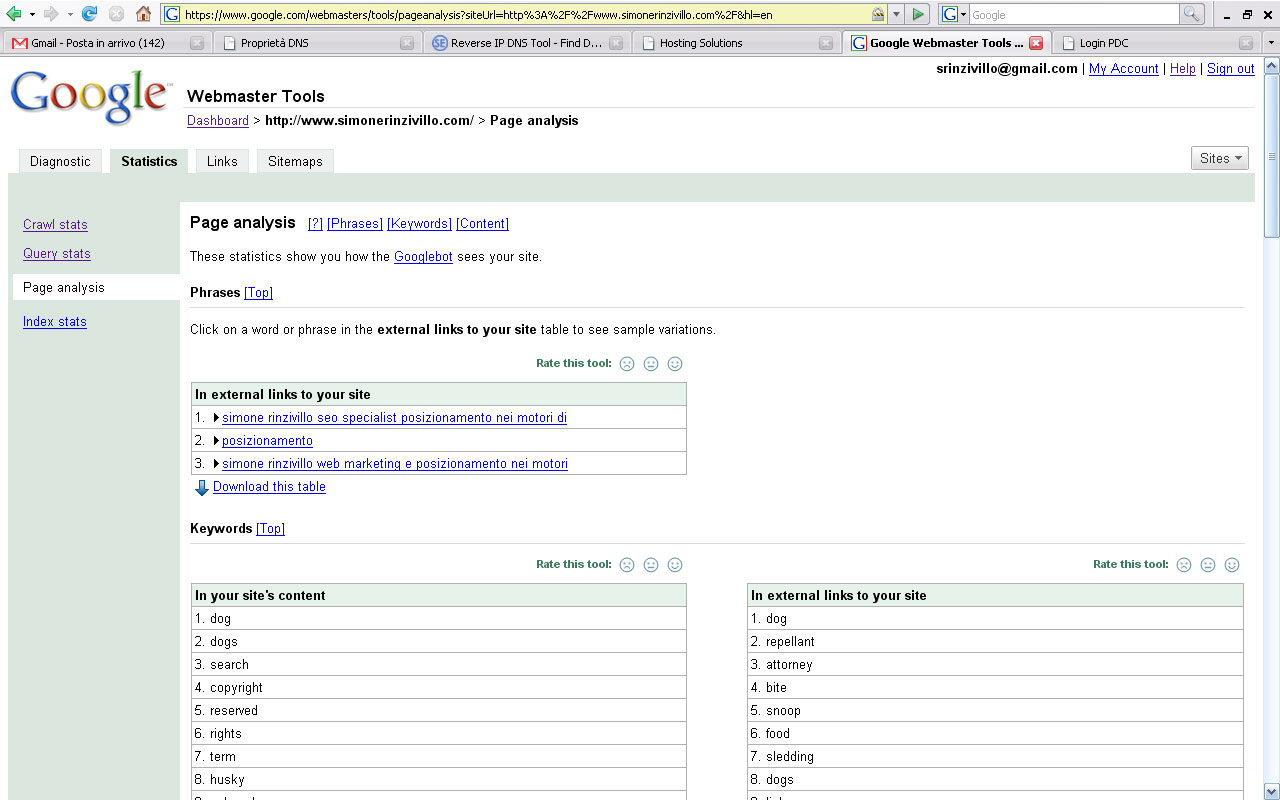Click the browser Back arrow button
Viewport: 1280px width, 800px height.
[x=14, y=14]
